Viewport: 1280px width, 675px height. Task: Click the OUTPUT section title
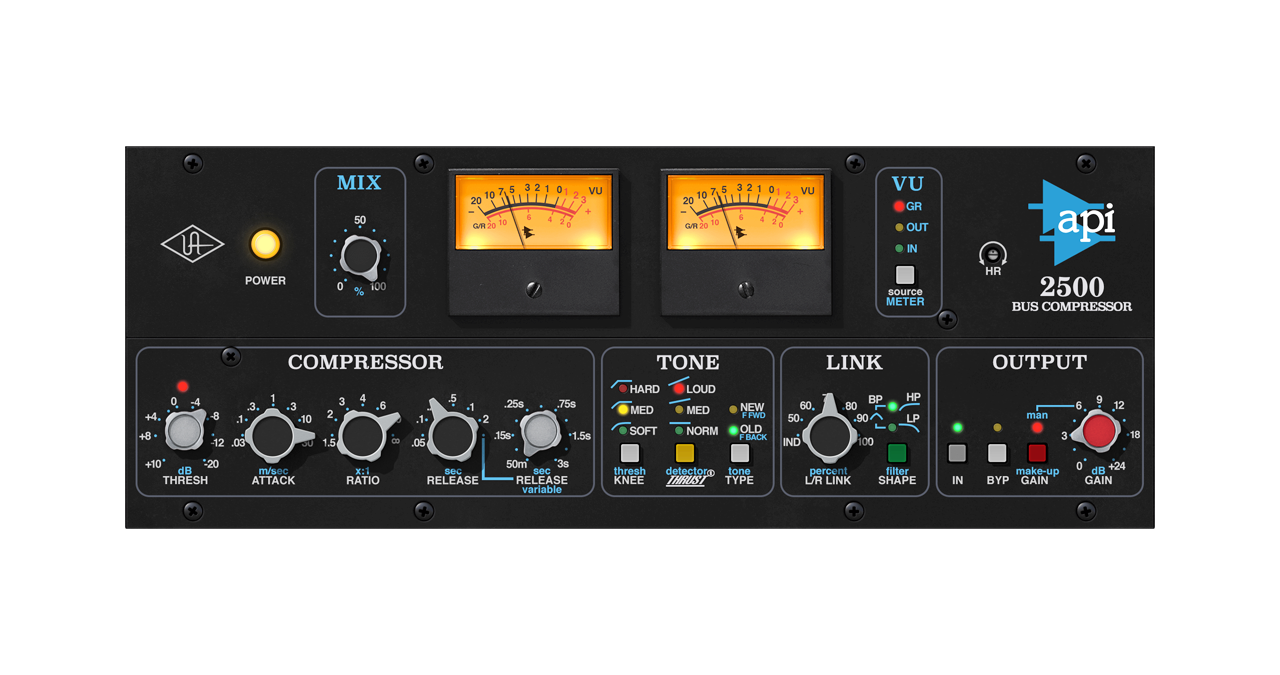[1039, 362]
